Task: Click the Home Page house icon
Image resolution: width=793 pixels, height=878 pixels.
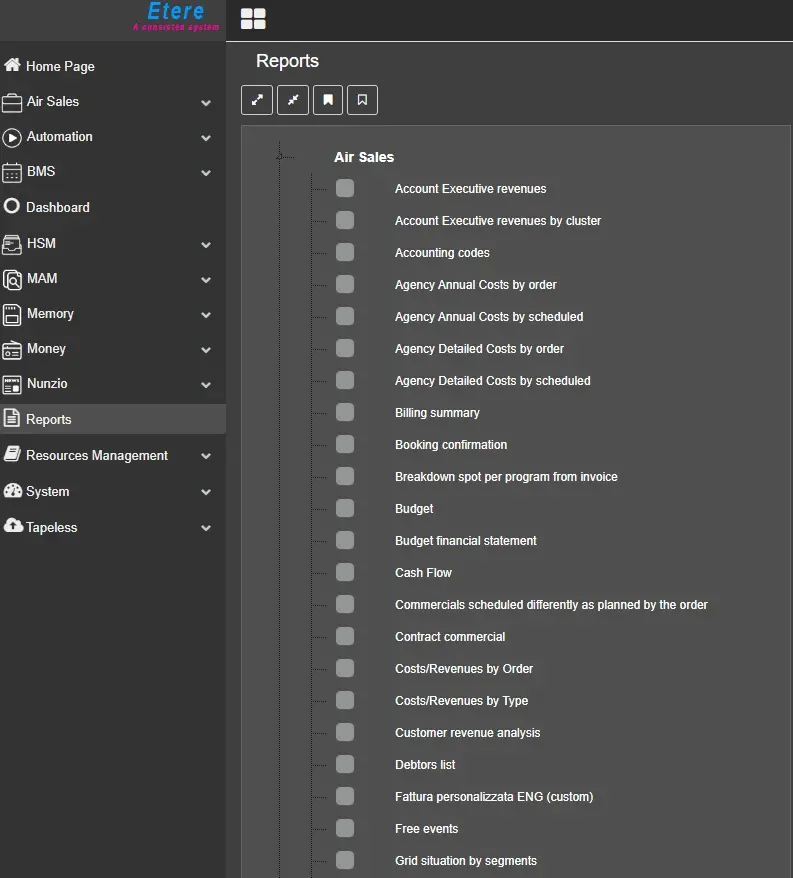Action: point(12,66)
